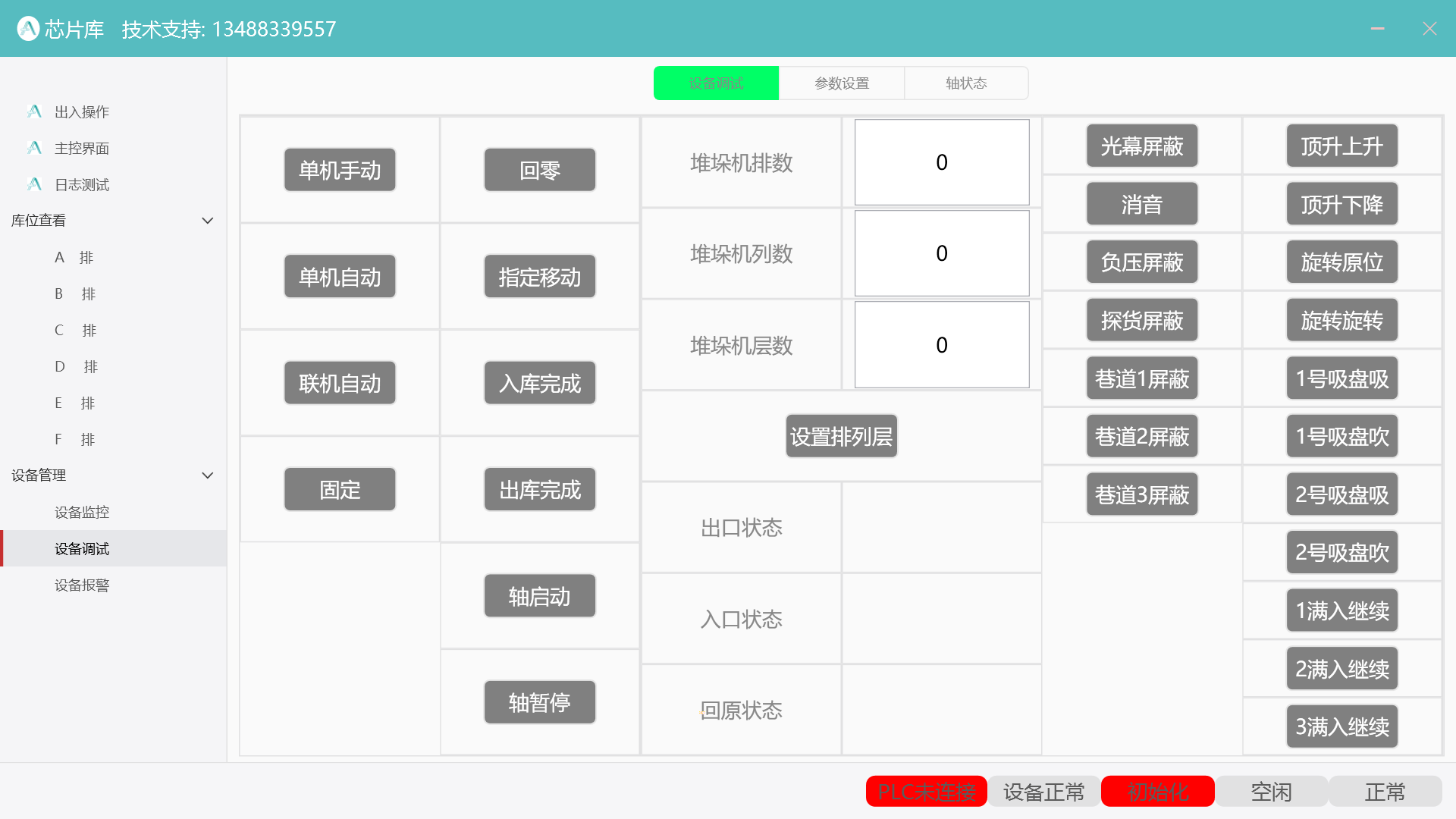Image resolution: width=1456 pixels, height=819 pixels.
Task: Toggle 巷道1屏蔽 channel mask
Action: click(1141, 378)
